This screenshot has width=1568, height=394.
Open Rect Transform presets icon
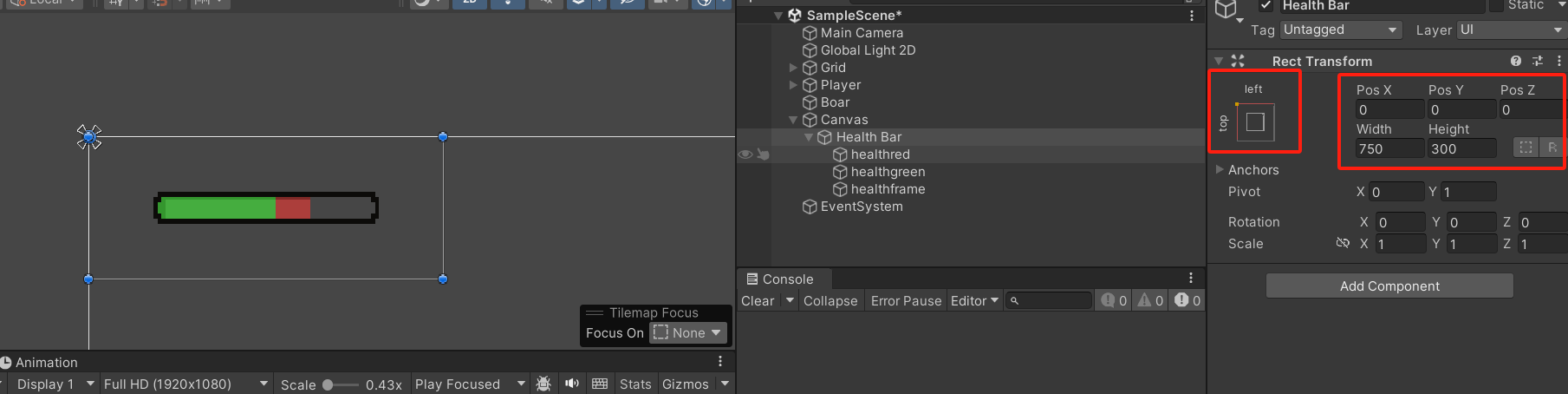(1538, 61)
